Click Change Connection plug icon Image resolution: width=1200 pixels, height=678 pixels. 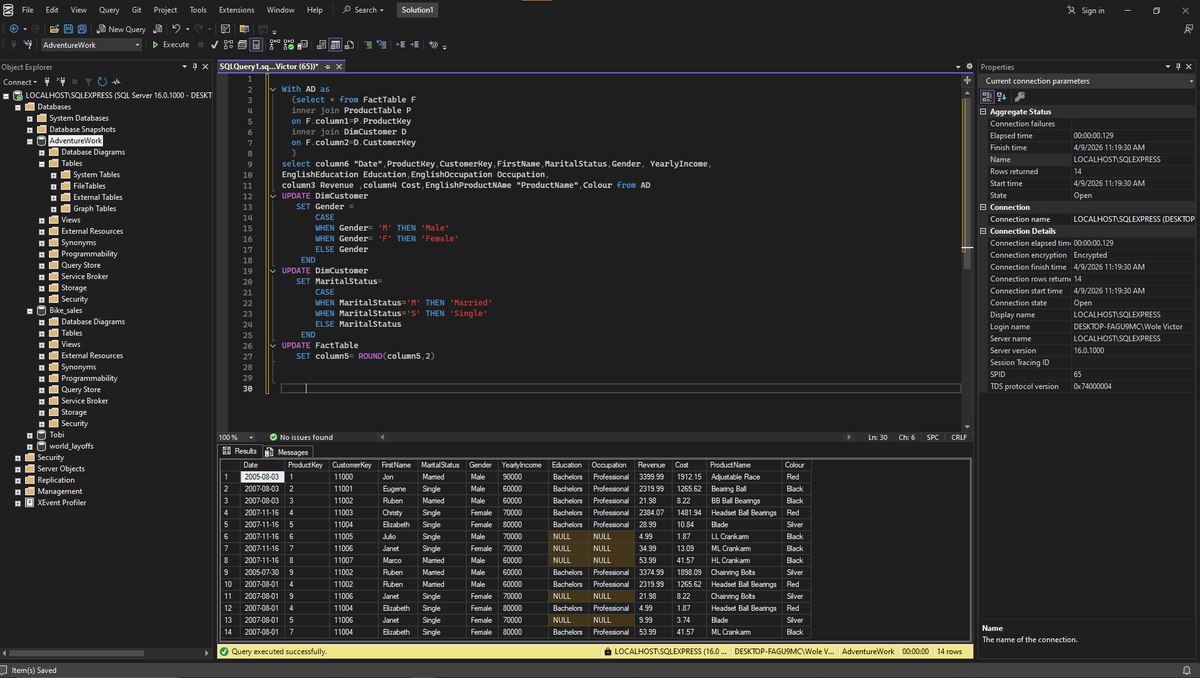27,45
